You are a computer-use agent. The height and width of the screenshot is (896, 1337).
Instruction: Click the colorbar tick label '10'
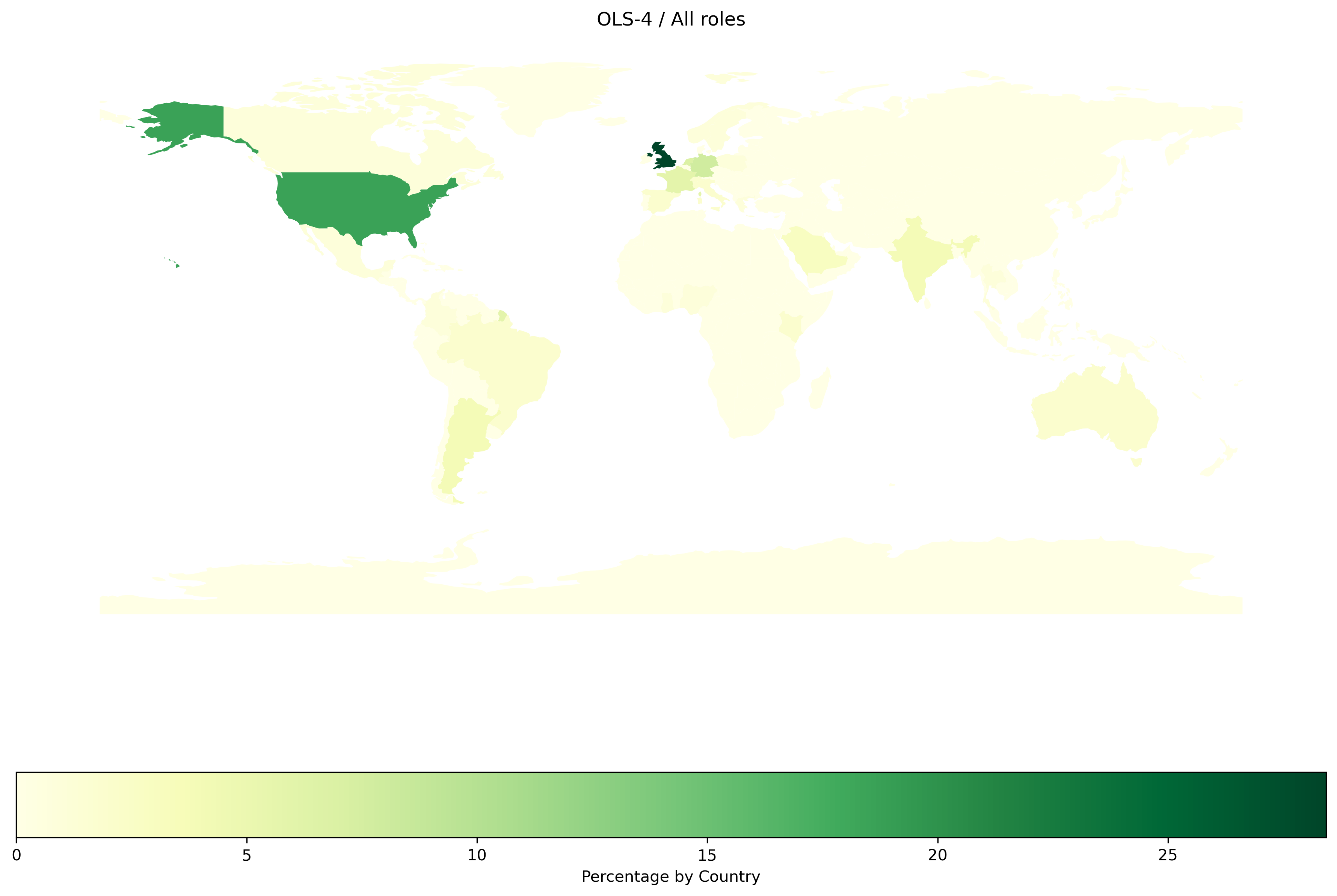477,855
